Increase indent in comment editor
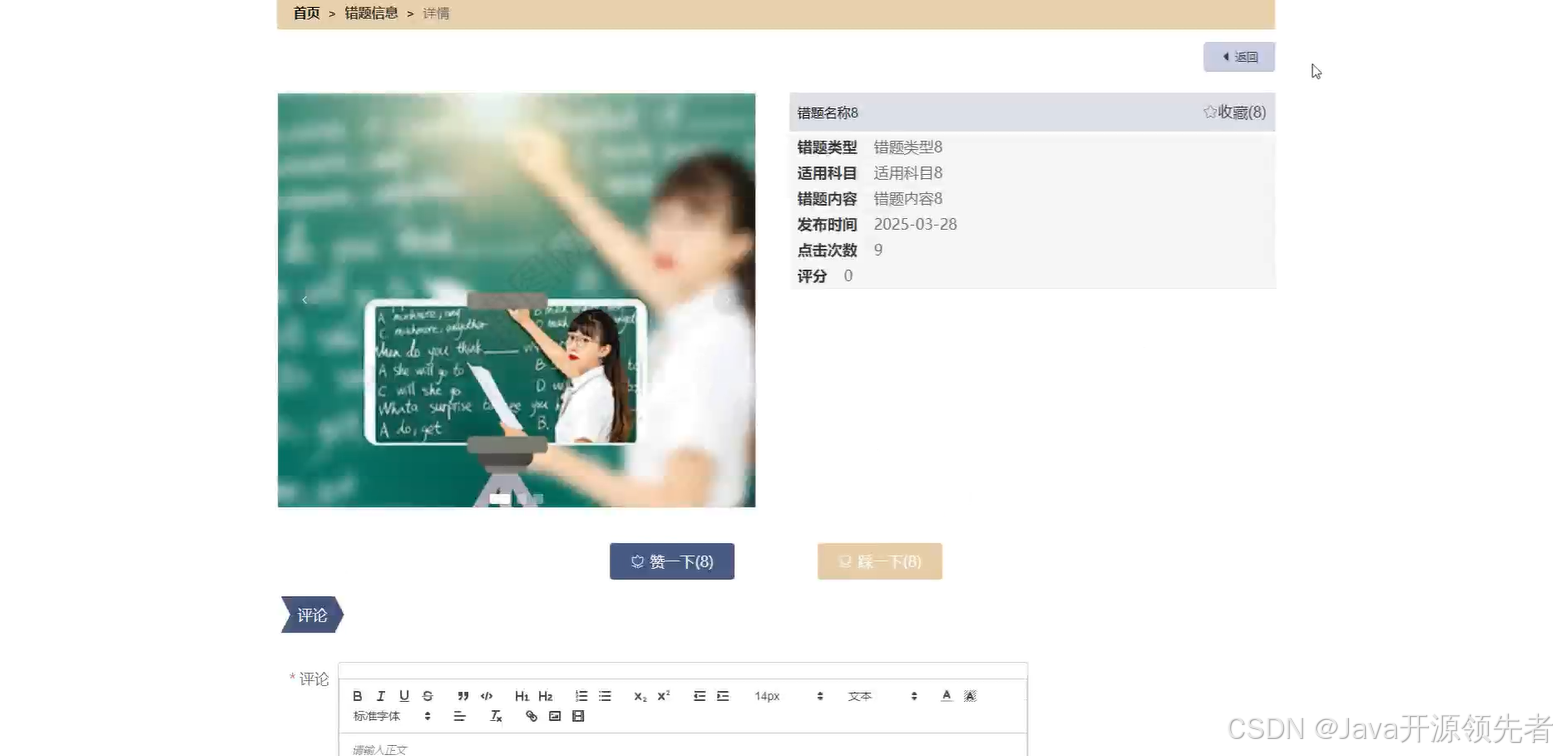 723,696
